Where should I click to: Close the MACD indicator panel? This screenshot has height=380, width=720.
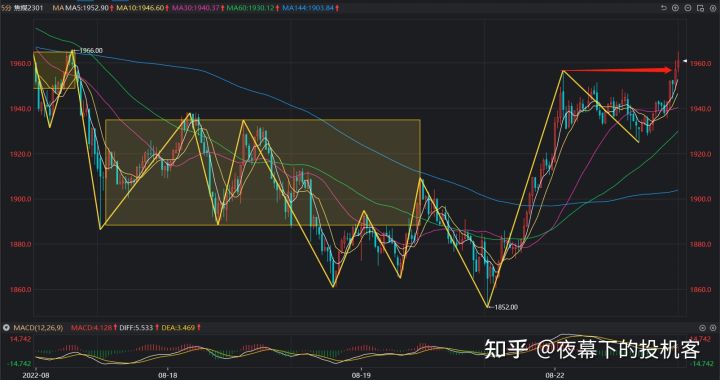[713, 328]
